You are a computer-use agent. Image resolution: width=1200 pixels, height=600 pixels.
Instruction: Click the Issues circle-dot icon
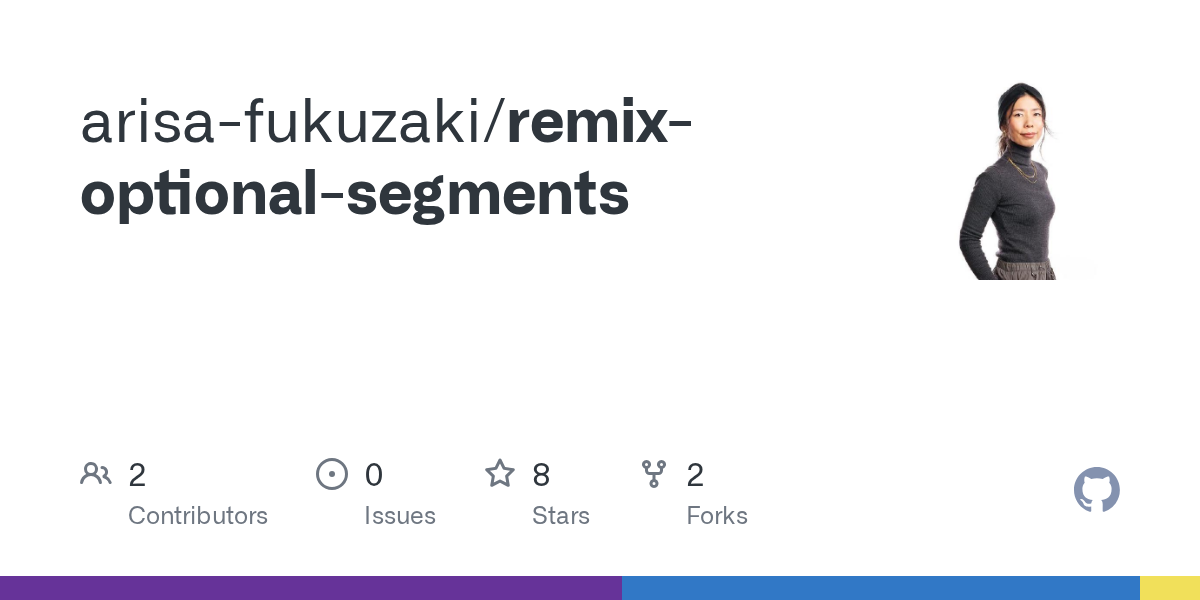point(332,474)
